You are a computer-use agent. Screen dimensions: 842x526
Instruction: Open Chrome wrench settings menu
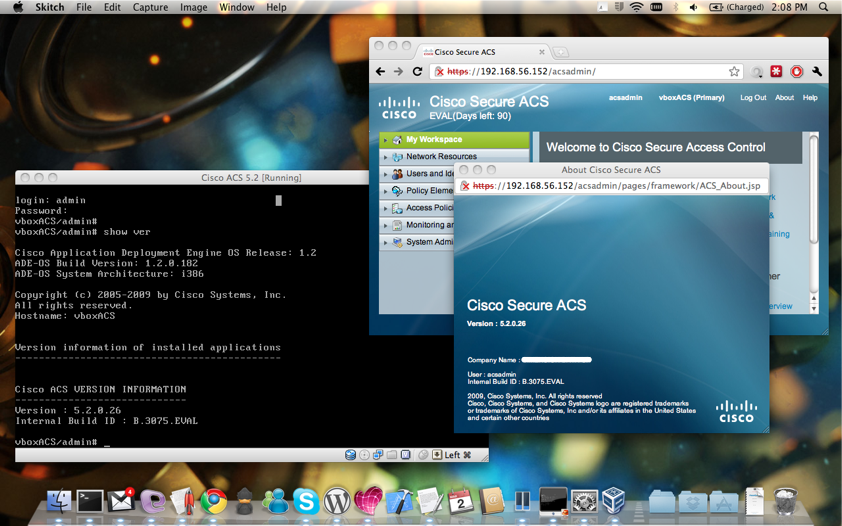(x=817, y=71)
